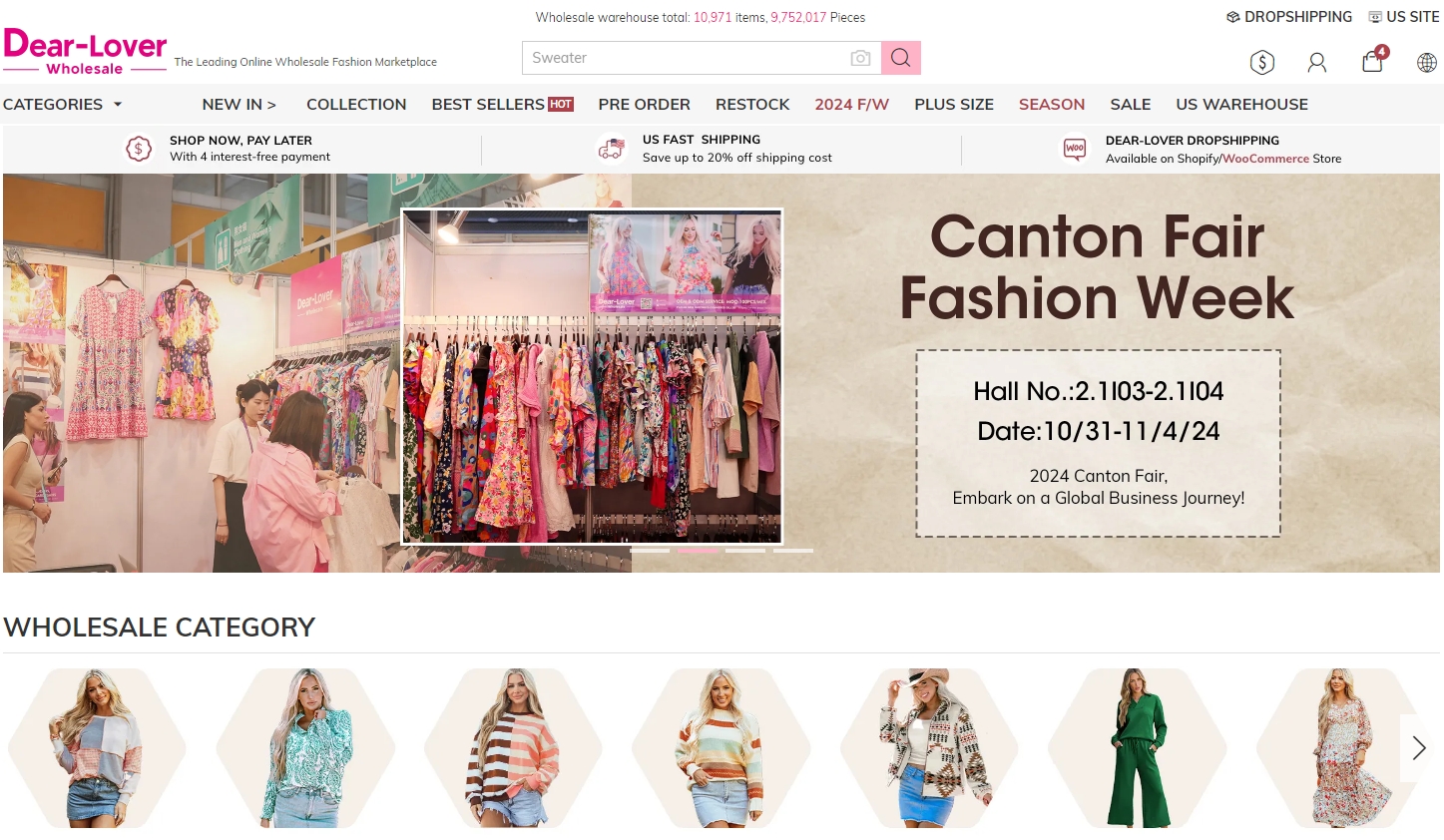Click the US Fast Shipping truck icon
1444x840 pixels.
611,149
